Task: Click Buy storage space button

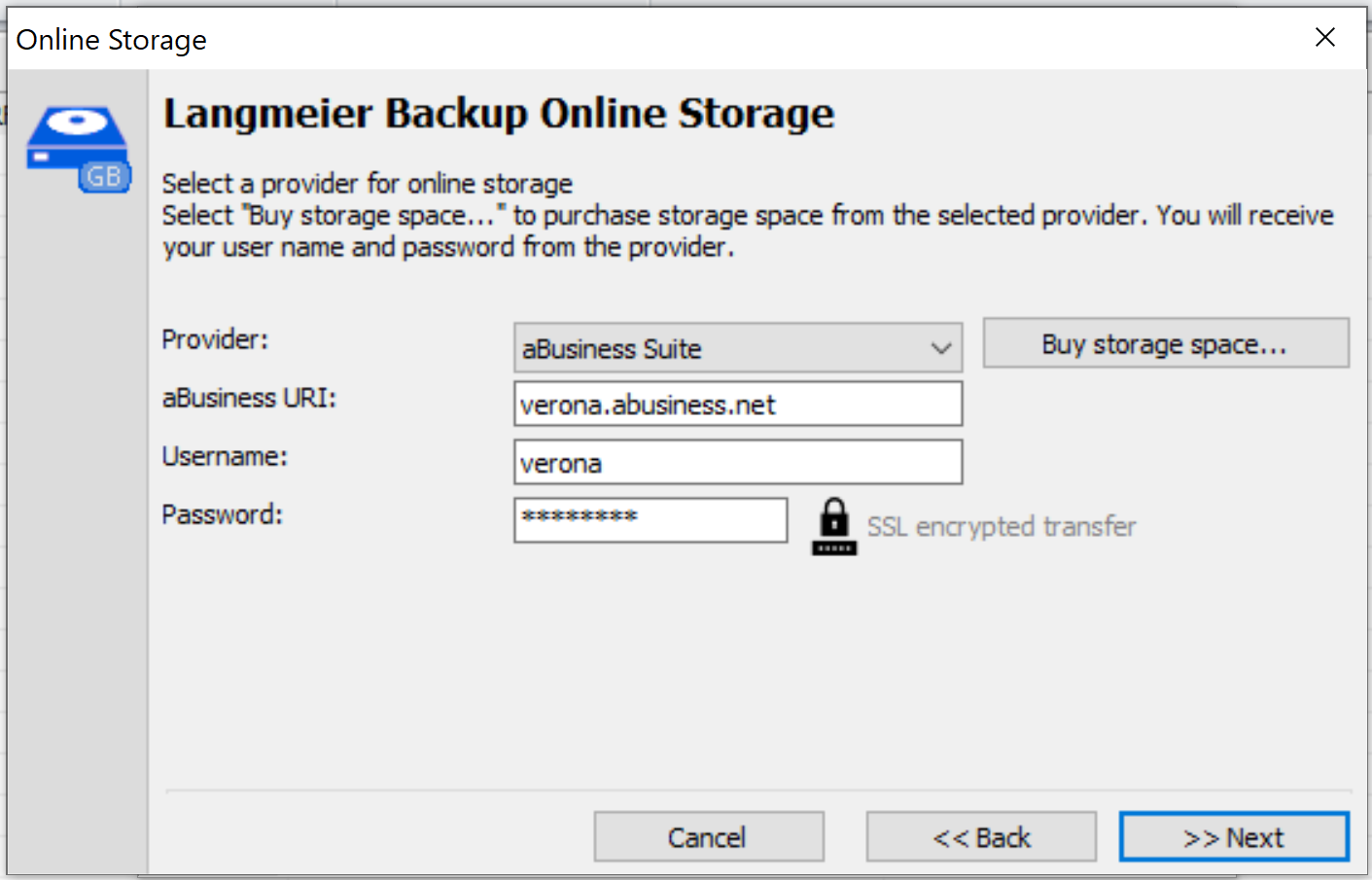Action: (1166, 343)
